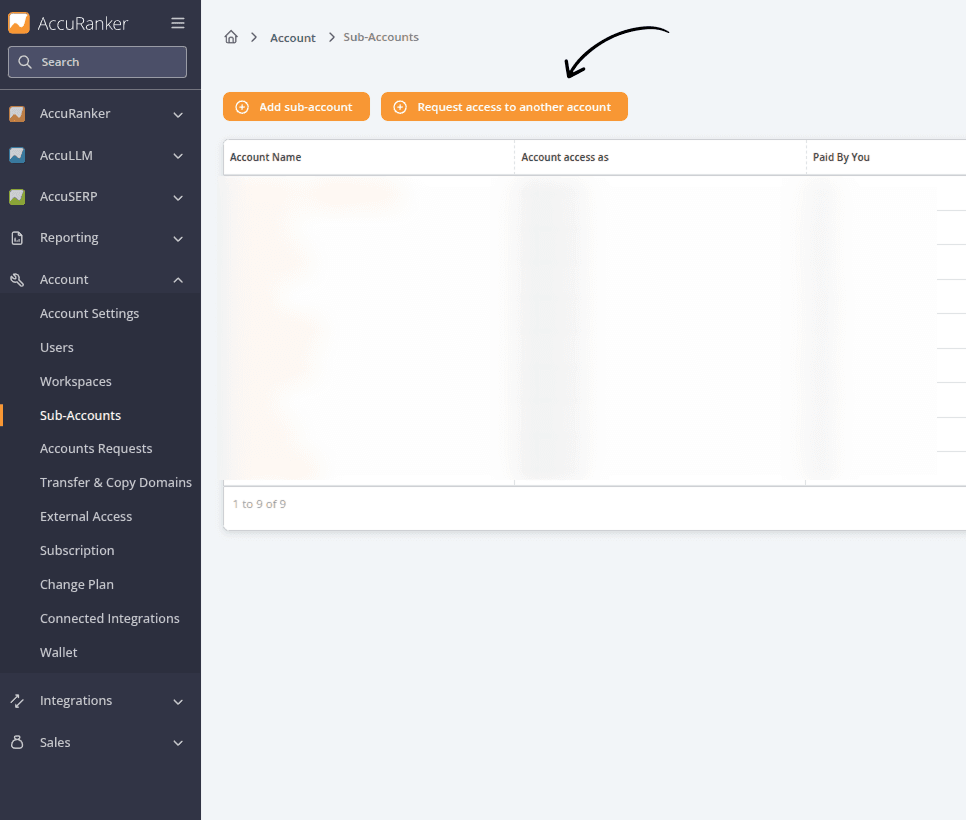Expand the AccuLLM section chevron
This screenshot has height=820, width=966.
(x=178, y=156)
